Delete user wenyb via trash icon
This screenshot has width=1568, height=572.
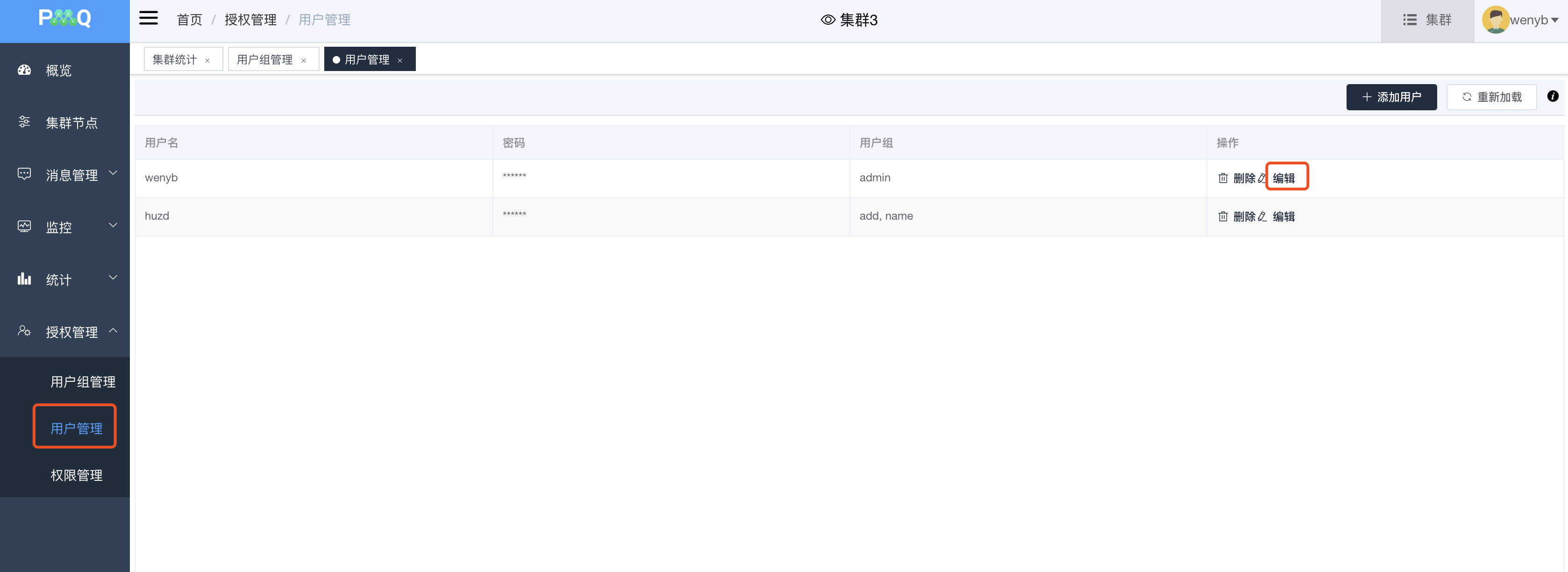[1223, 179]
